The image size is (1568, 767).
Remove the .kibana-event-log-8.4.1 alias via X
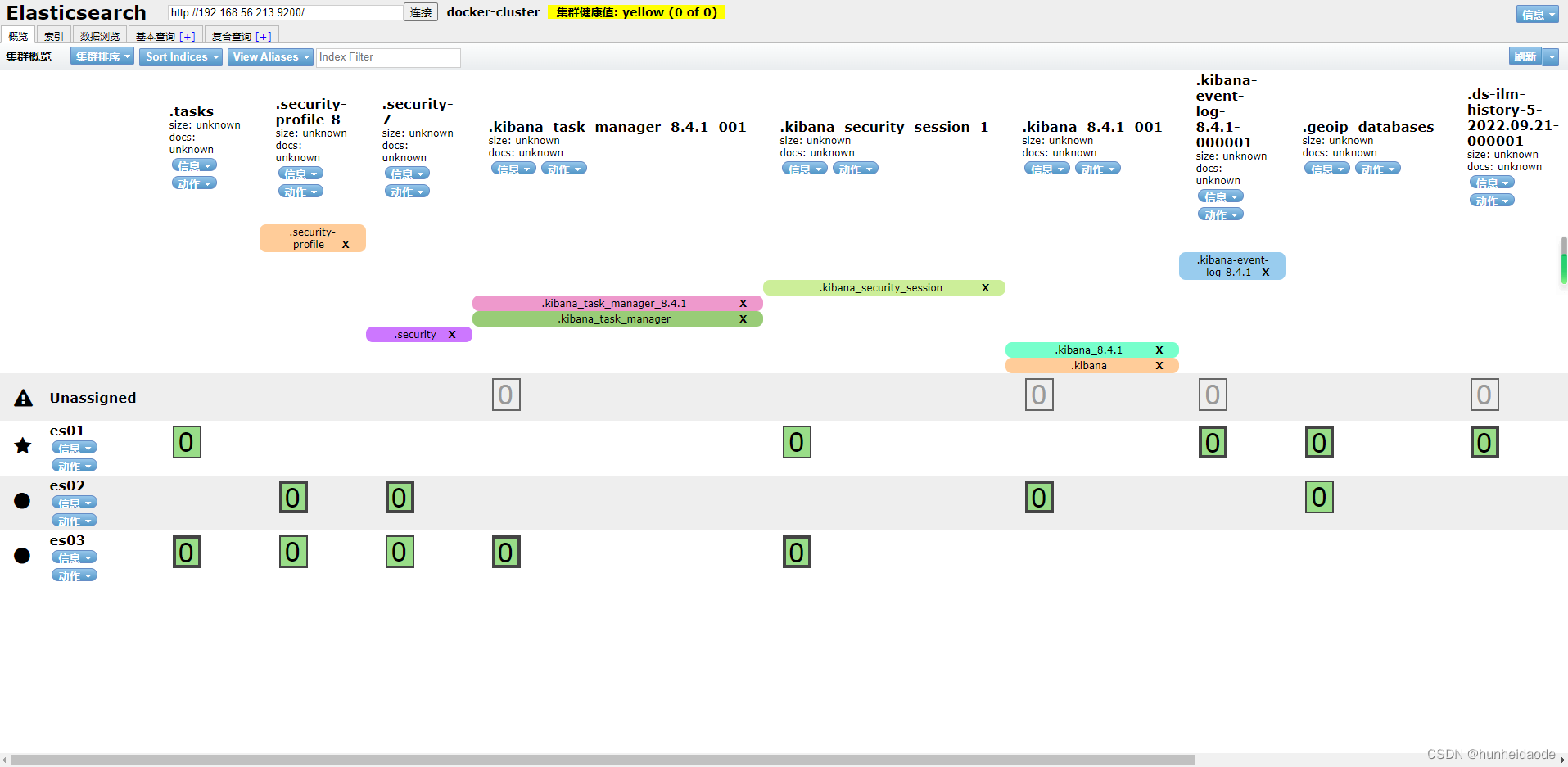tap(1265, 272)
